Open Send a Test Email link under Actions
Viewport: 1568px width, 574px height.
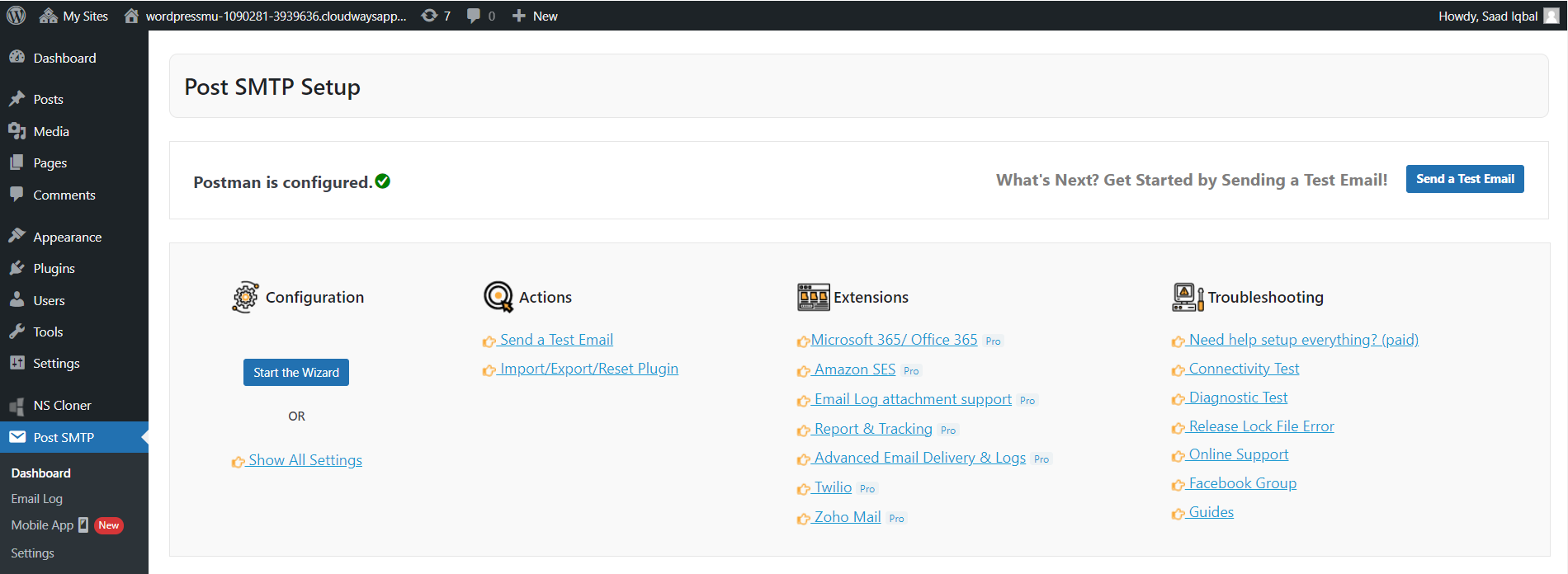556,340
